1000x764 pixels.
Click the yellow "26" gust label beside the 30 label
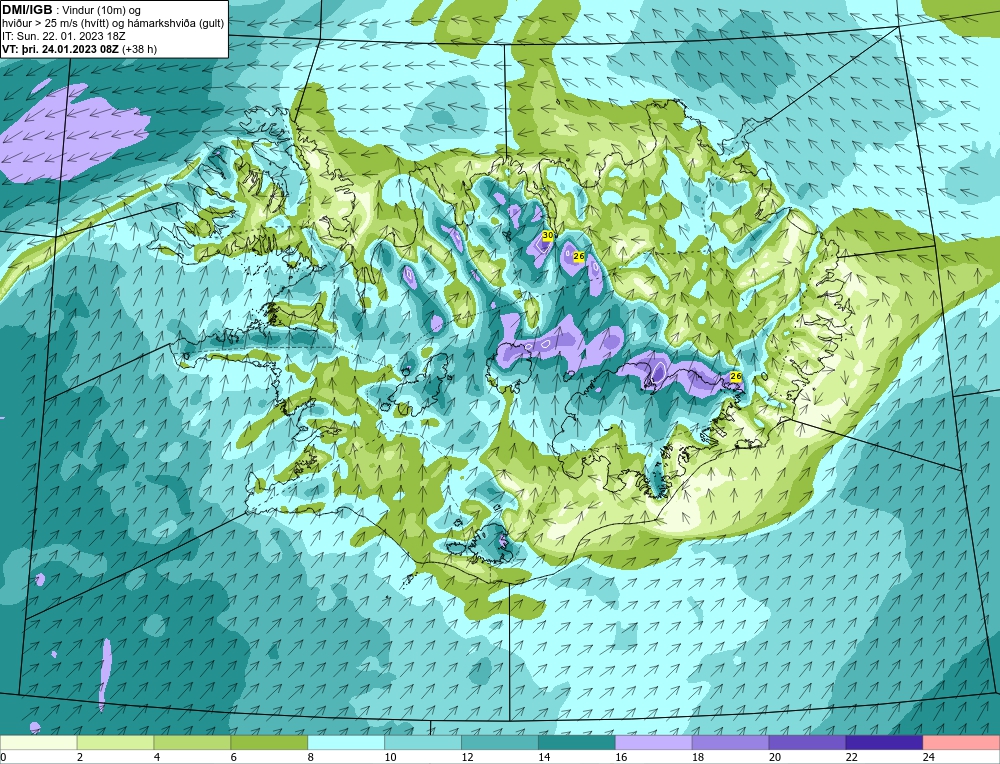click(x=579, y=256)
